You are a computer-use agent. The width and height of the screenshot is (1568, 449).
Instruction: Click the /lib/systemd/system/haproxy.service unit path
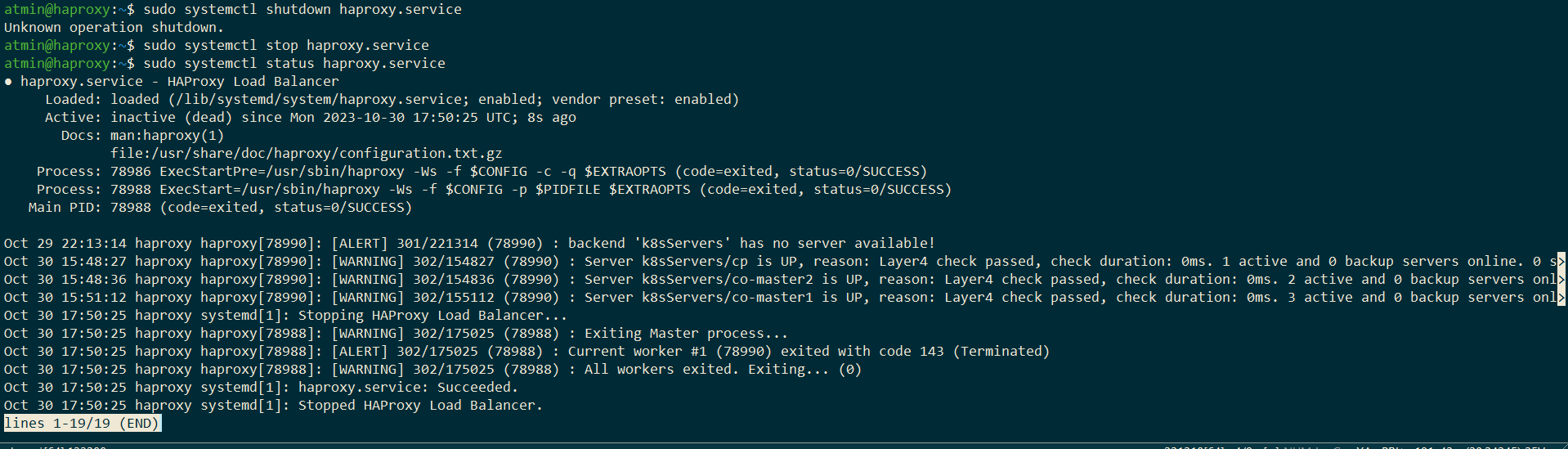click(318, 100)
